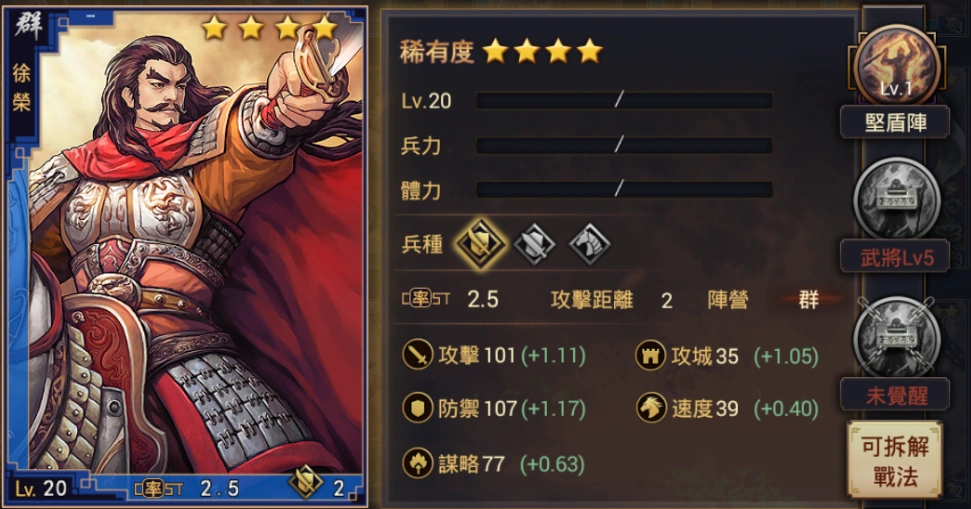
Task: Click the 堅盾陣 skill label
Action: coord(895,123)
